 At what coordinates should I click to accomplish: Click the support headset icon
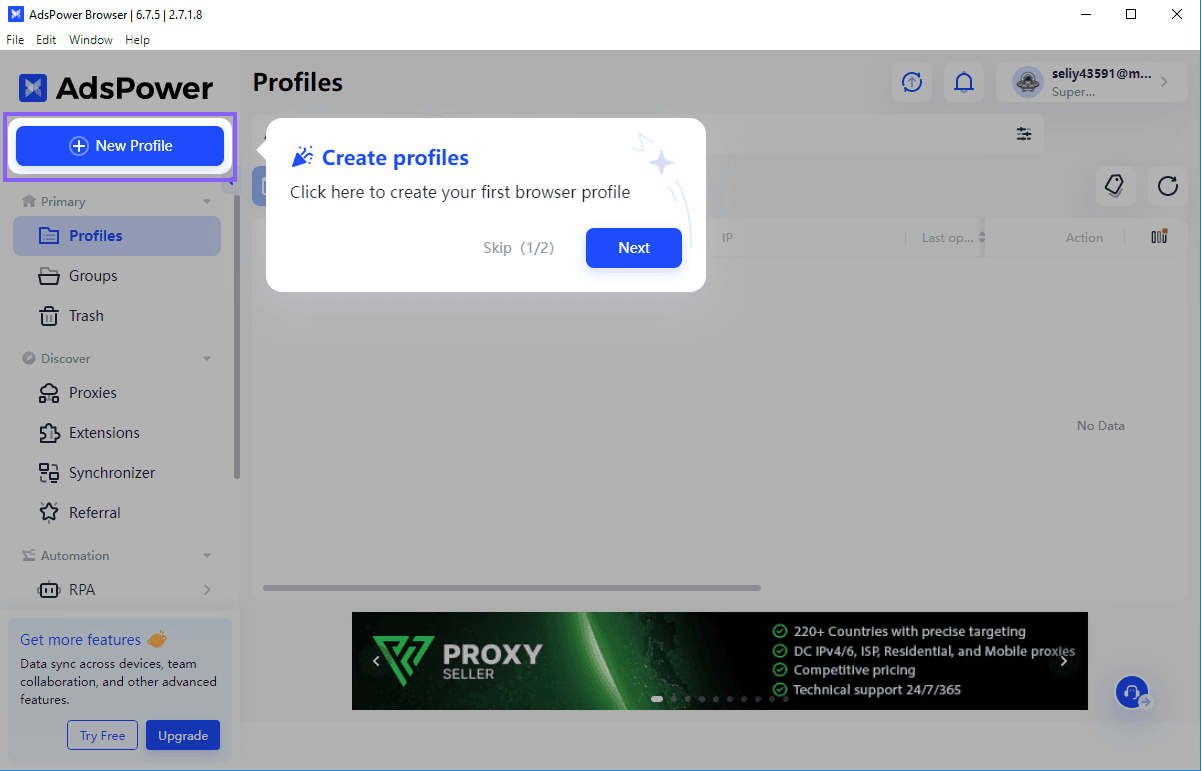1131,692
